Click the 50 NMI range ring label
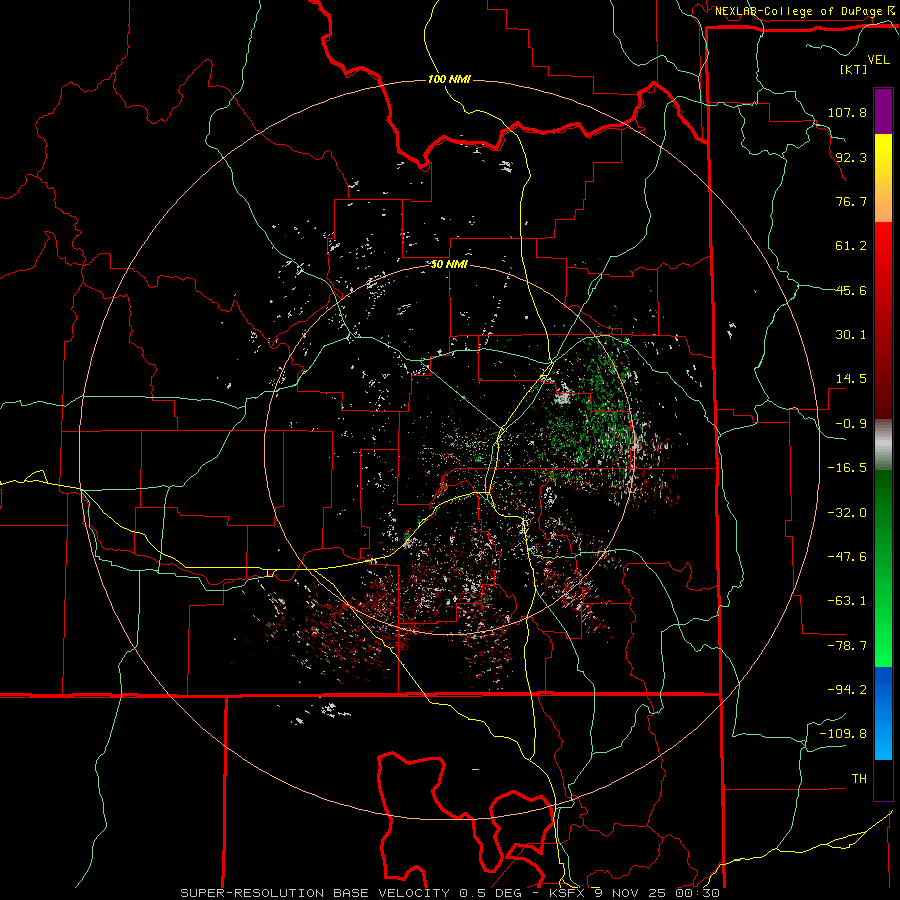The height and width of the screenshot is (900, 900). click(449, 265)
